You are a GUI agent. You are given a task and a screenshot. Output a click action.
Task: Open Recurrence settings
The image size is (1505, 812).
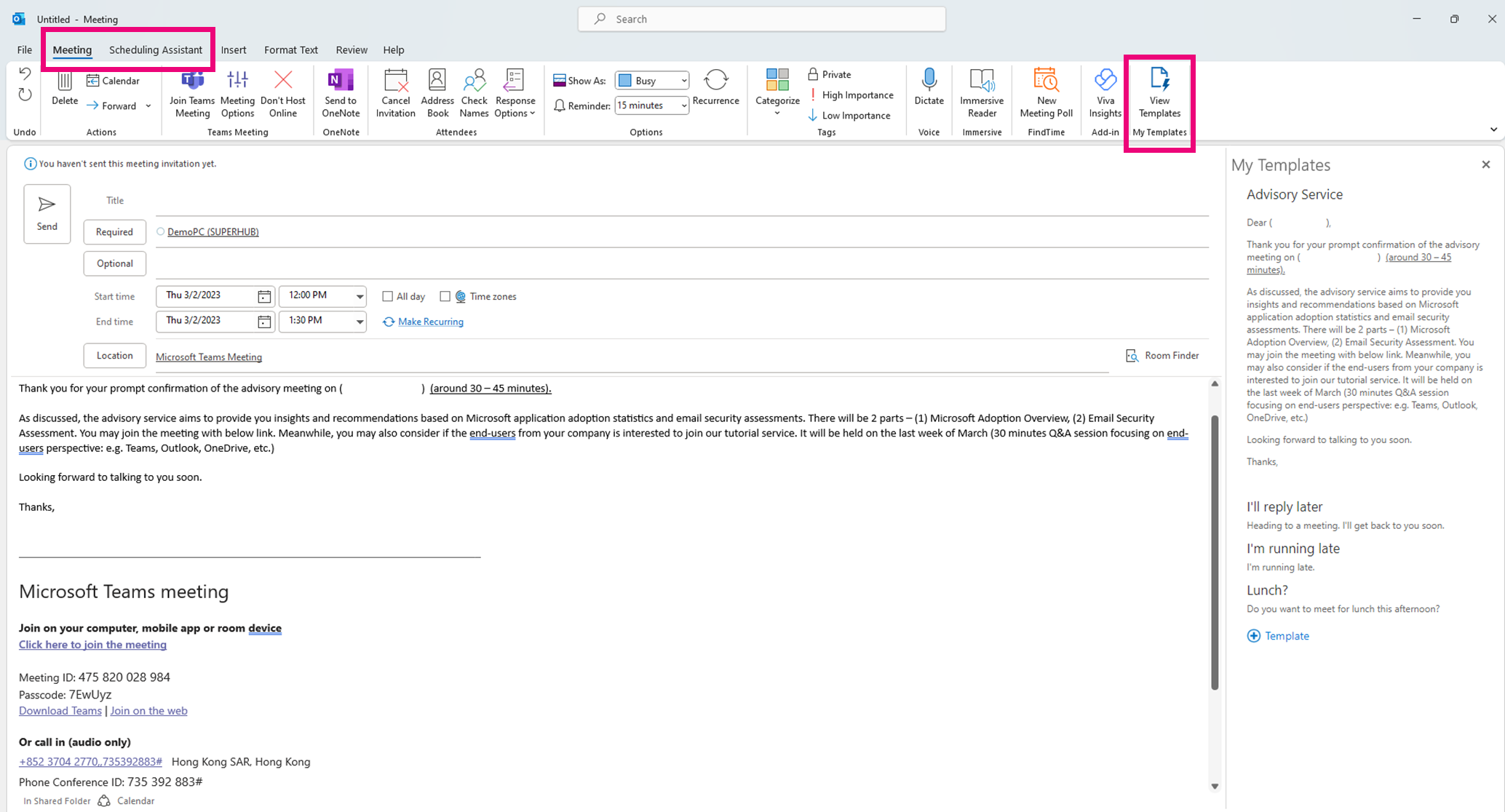click(x=715, y=87)
